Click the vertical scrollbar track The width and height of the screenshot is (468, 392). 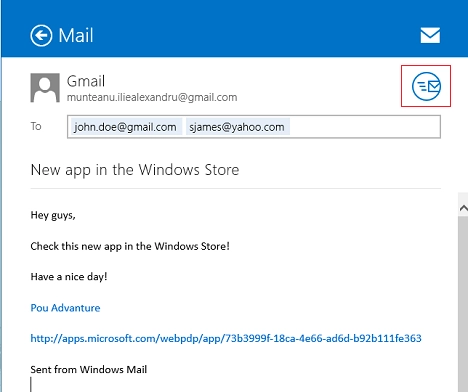(463, 303)
